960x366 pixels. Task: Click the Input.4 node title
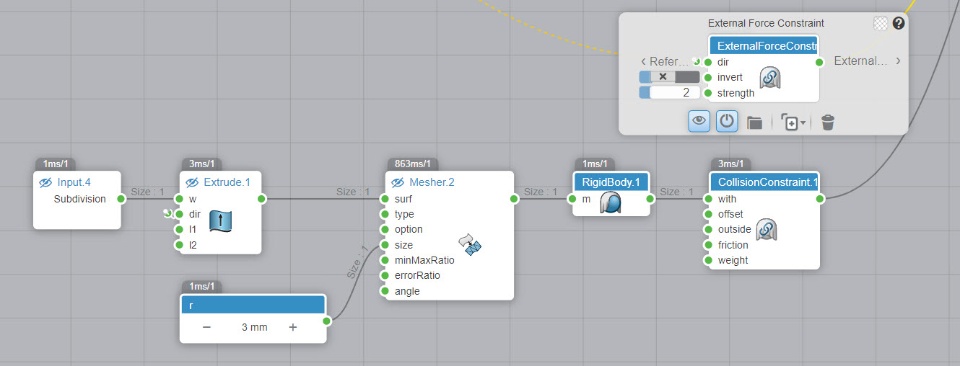coord(74,182)
